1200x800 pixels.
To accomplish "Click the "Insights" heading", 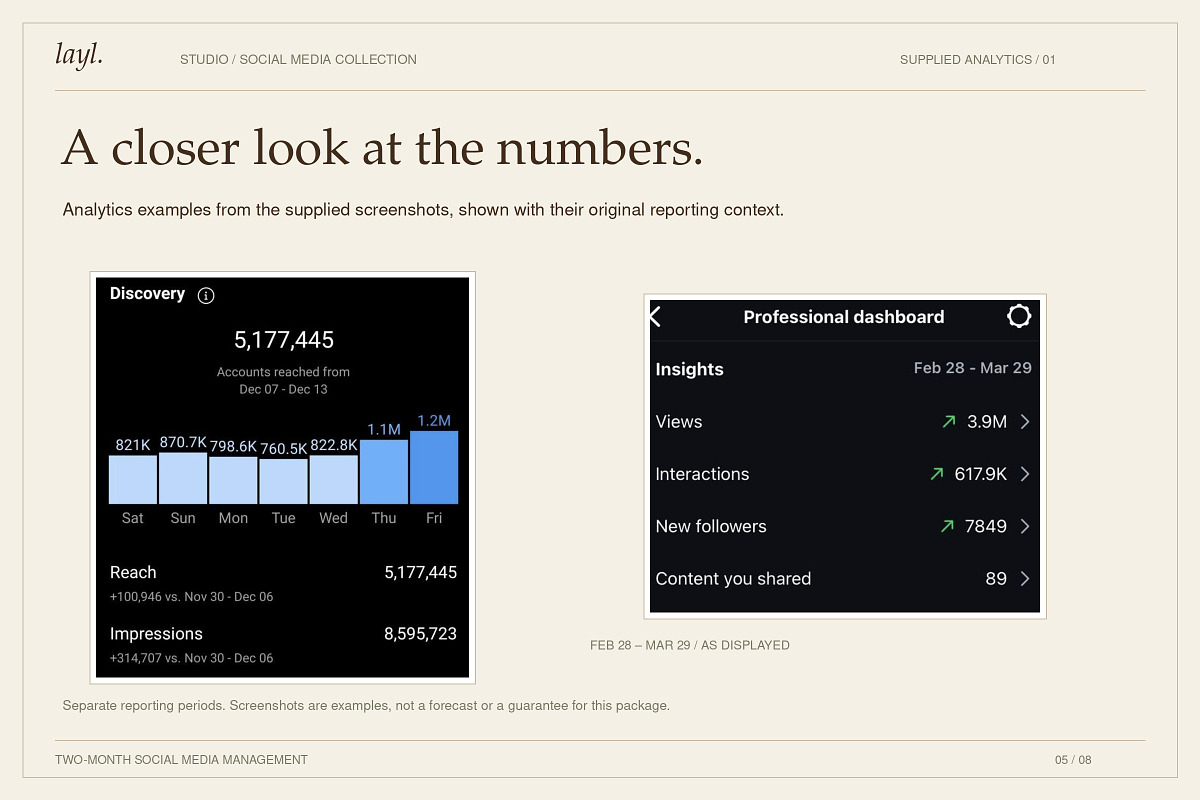I will [689, 369].
